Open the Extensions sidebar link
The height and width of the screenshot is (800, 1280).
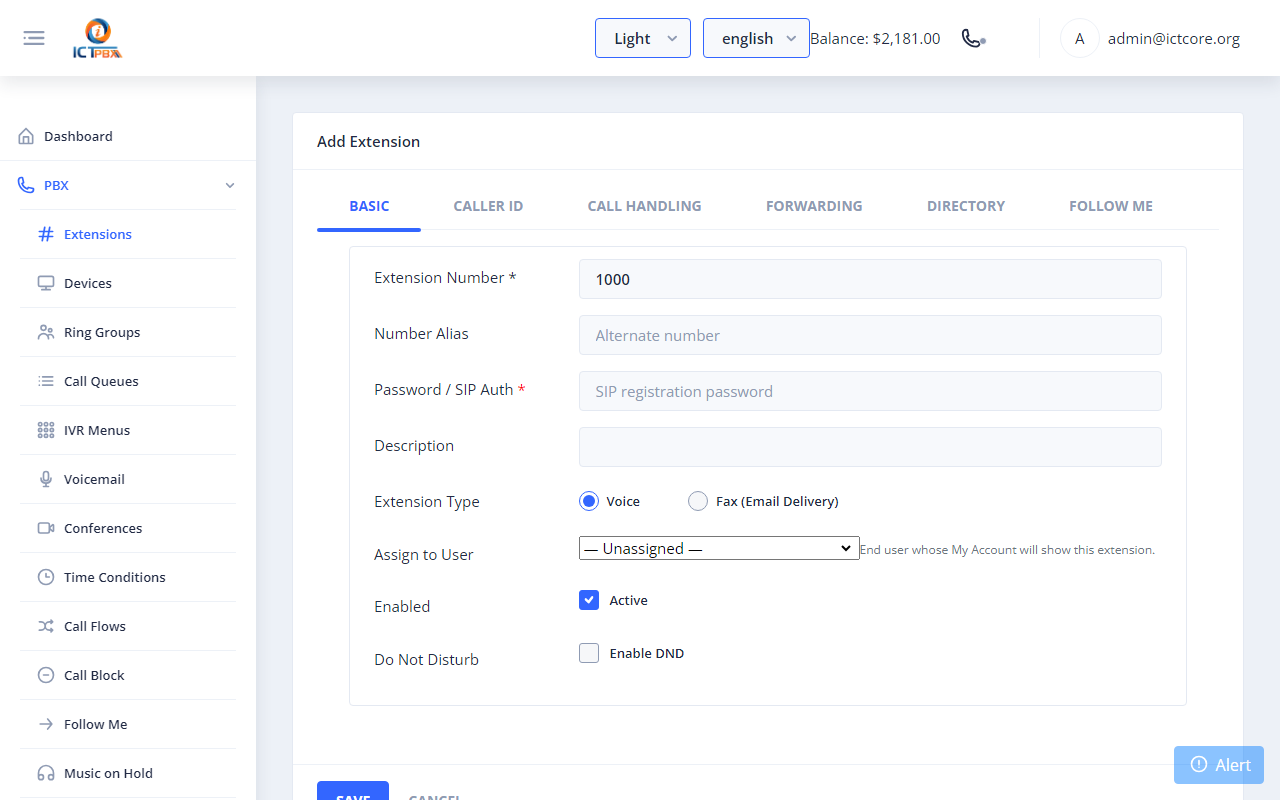[x=128, y=234]
